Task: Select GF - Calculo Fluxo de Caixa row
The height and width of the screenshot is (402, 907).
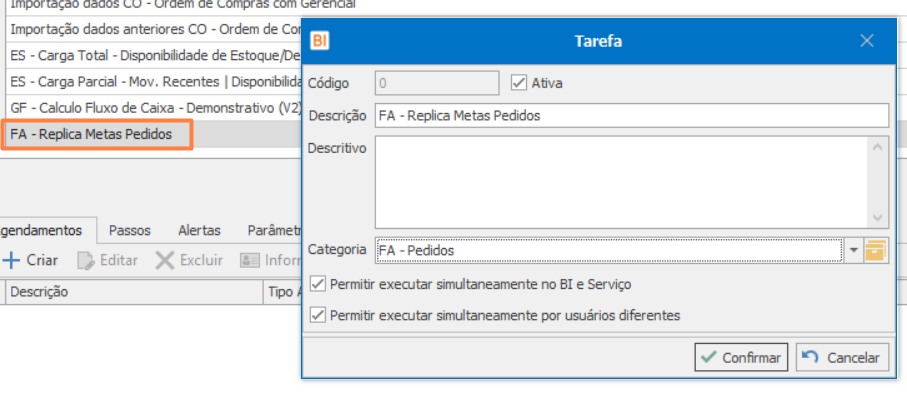Action: click(x=150, y=107)
